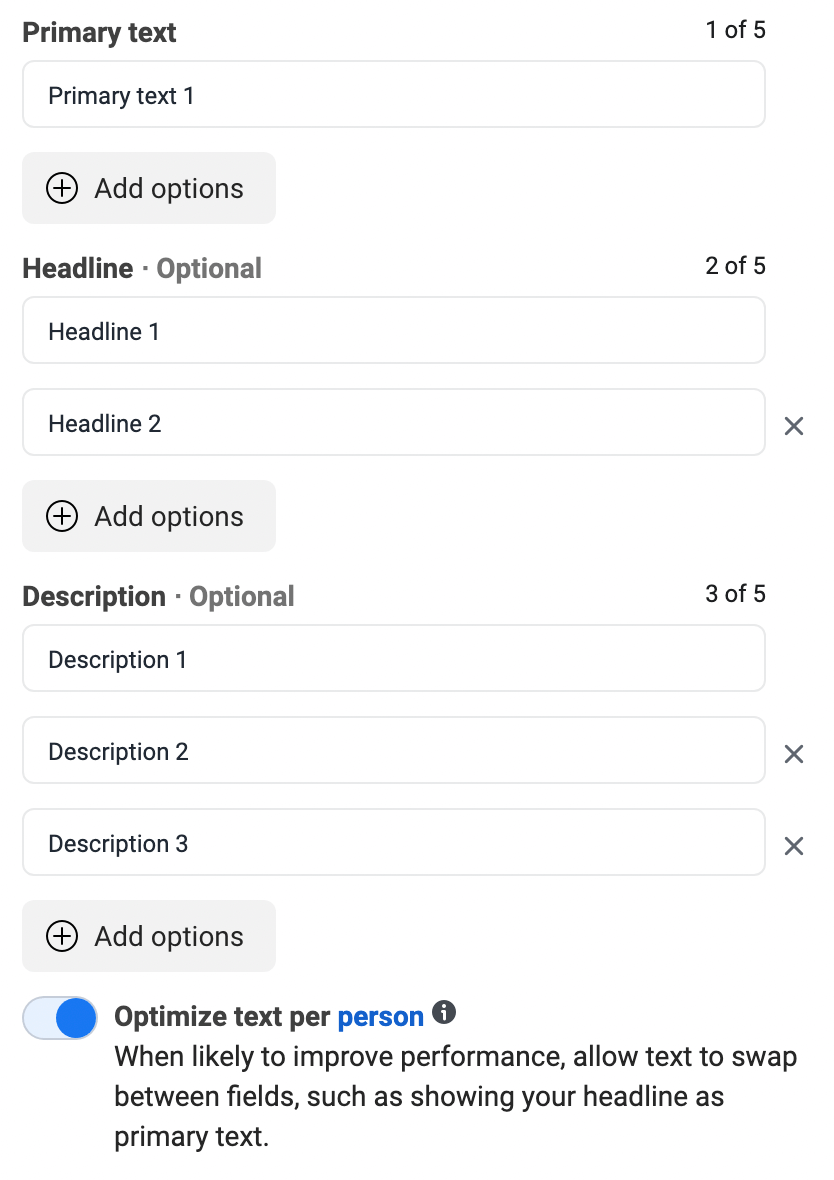Click the 2 of 5 counter label
The width and height of the screenshot is (834, 1180).
click(735, 266)
